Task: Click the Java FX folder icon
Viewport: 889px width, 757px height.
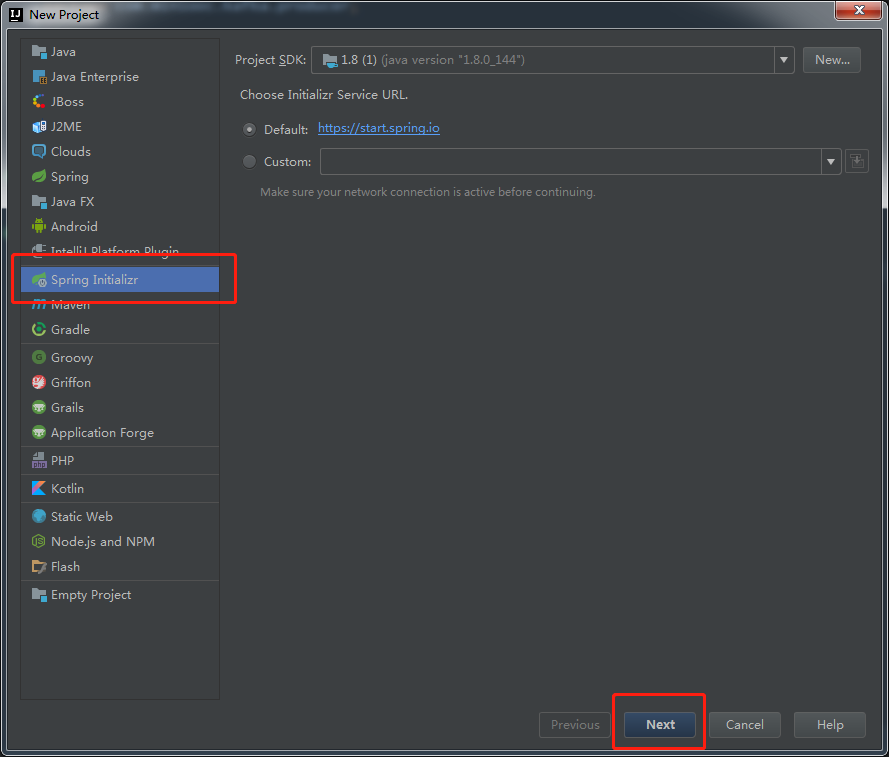Action: coord(39,201)
